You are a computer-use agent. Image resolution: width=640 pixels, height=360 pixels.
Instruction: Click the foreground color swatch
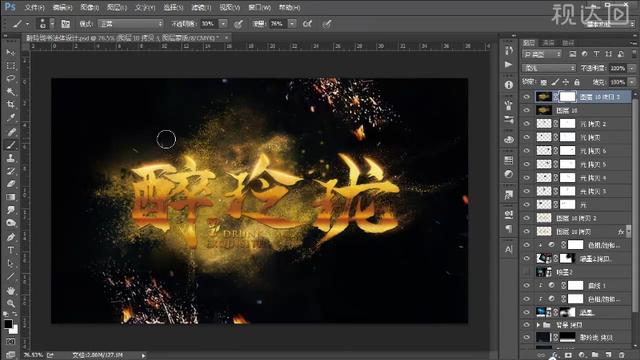tap(8, 324)
